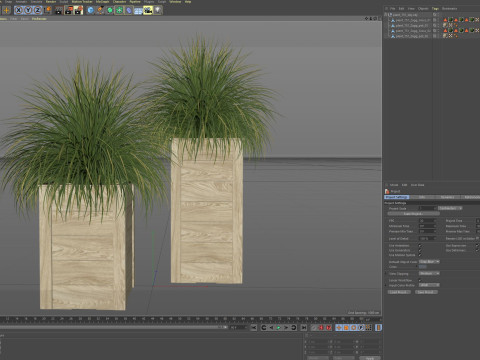Click the first orange tag on the first plant row

445,20
